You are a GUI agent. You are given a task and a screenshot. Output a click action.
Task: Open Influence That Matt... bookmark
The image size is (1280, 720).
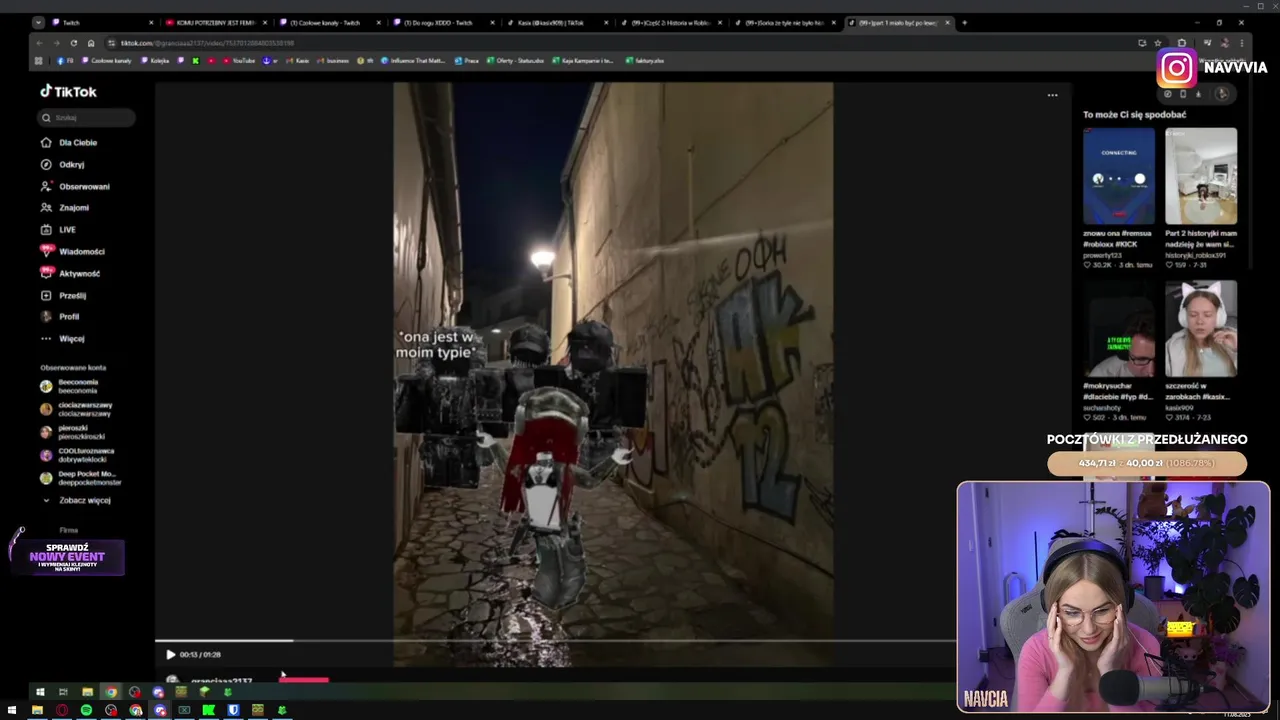[x=413, y=60]
